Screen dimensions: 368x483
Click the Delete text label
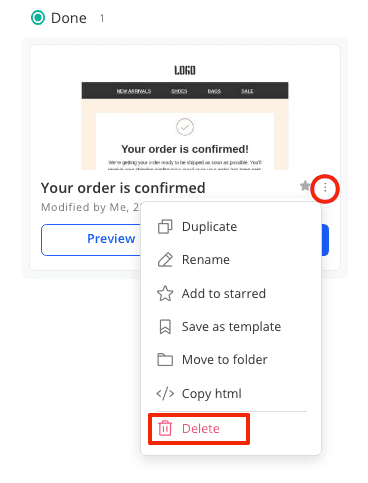[x=201, y=428]
